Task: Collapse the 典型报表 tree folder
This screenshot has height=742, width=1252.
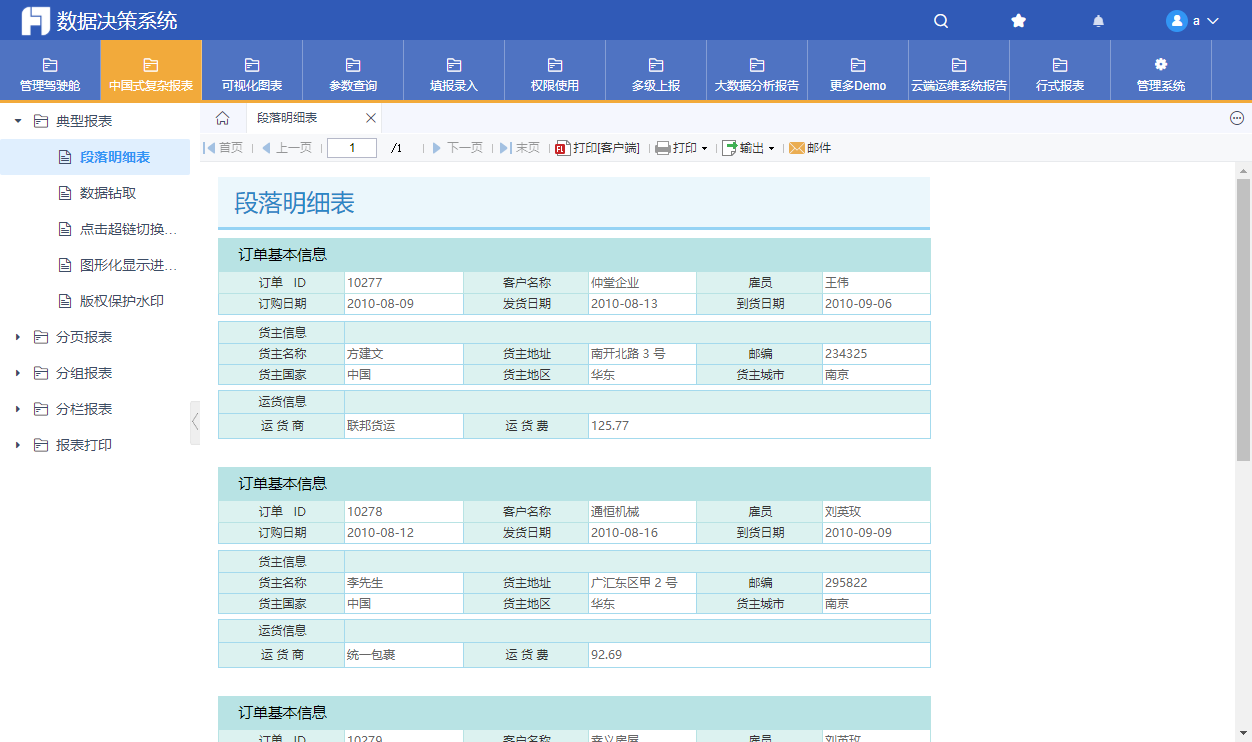Action: [18, 121]
